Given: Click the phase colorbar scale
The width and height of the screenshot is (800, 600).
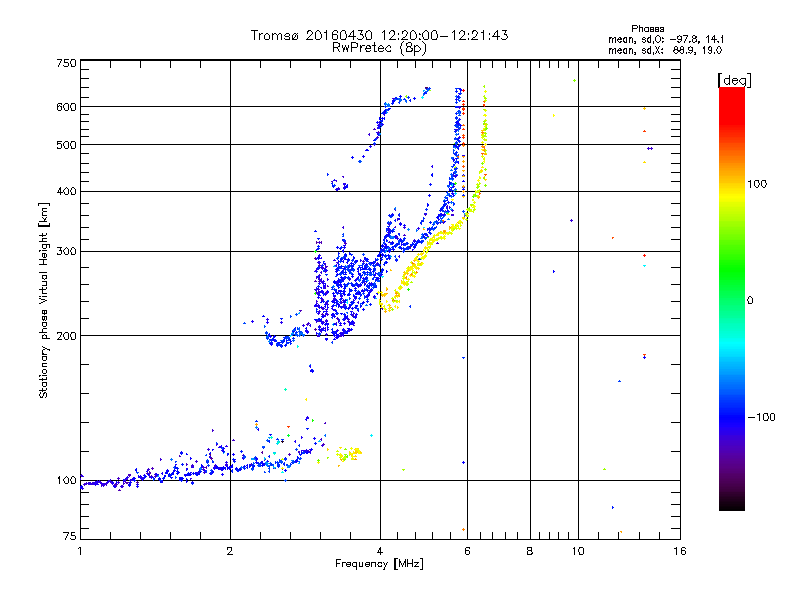Looking at the screenshot, I should coord(732,299).
